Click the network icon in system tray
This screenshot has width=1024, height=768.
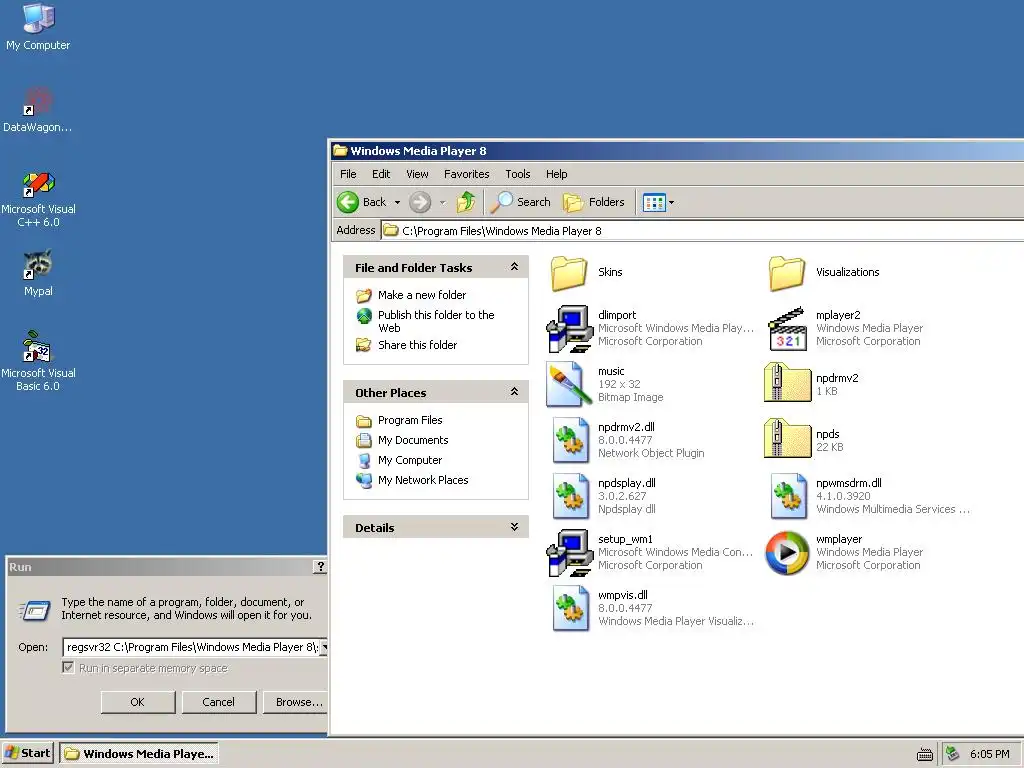pos(953,754)
